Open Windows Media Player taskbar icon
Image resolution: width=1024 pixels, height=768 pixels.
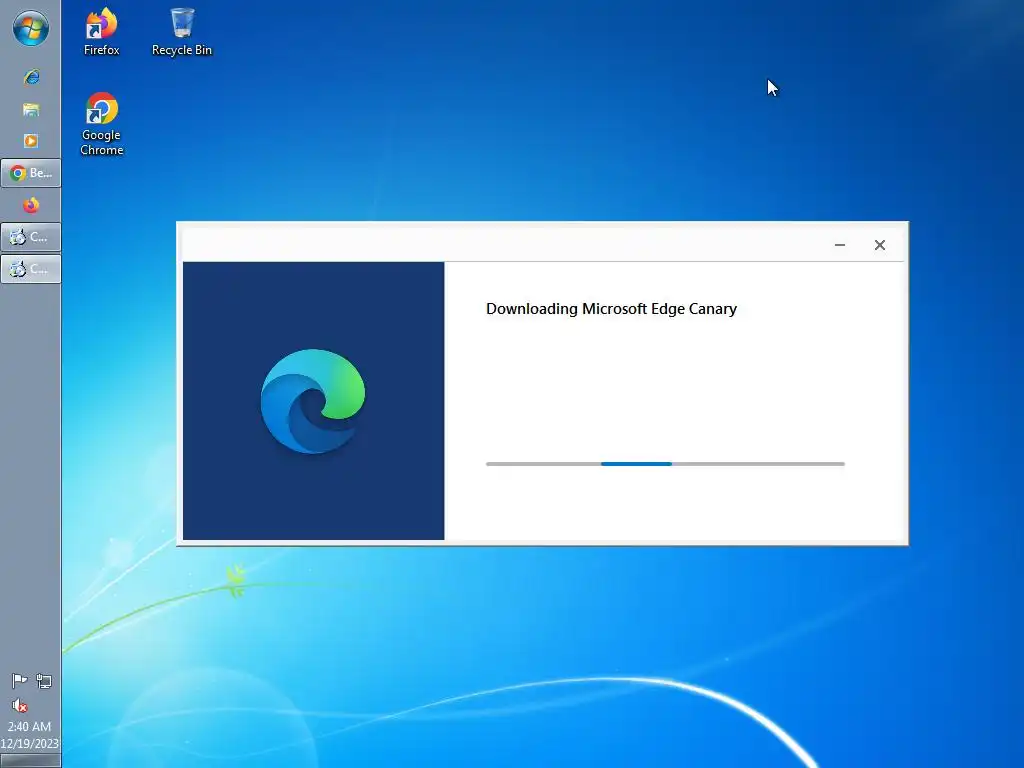[31, 141]
